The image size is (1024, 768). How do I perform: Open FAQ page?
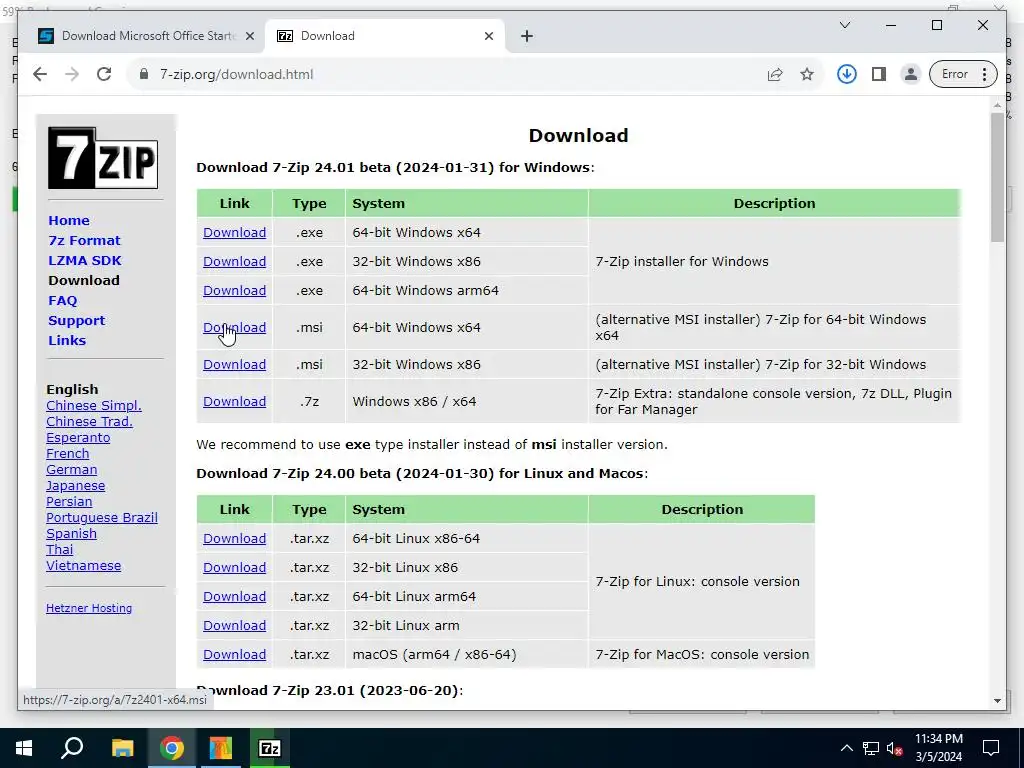click(63, 300)
